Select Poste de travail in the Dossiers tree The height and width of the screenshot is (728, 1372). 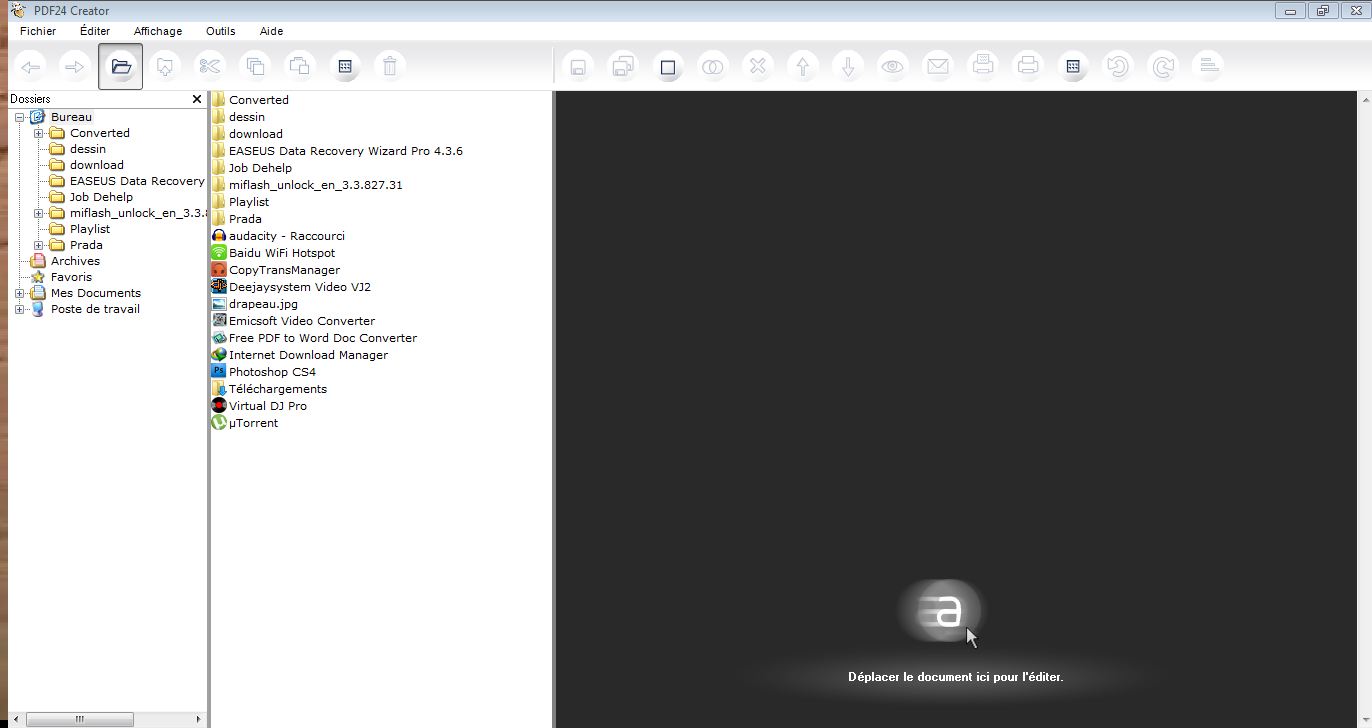[x=95, y=309]
